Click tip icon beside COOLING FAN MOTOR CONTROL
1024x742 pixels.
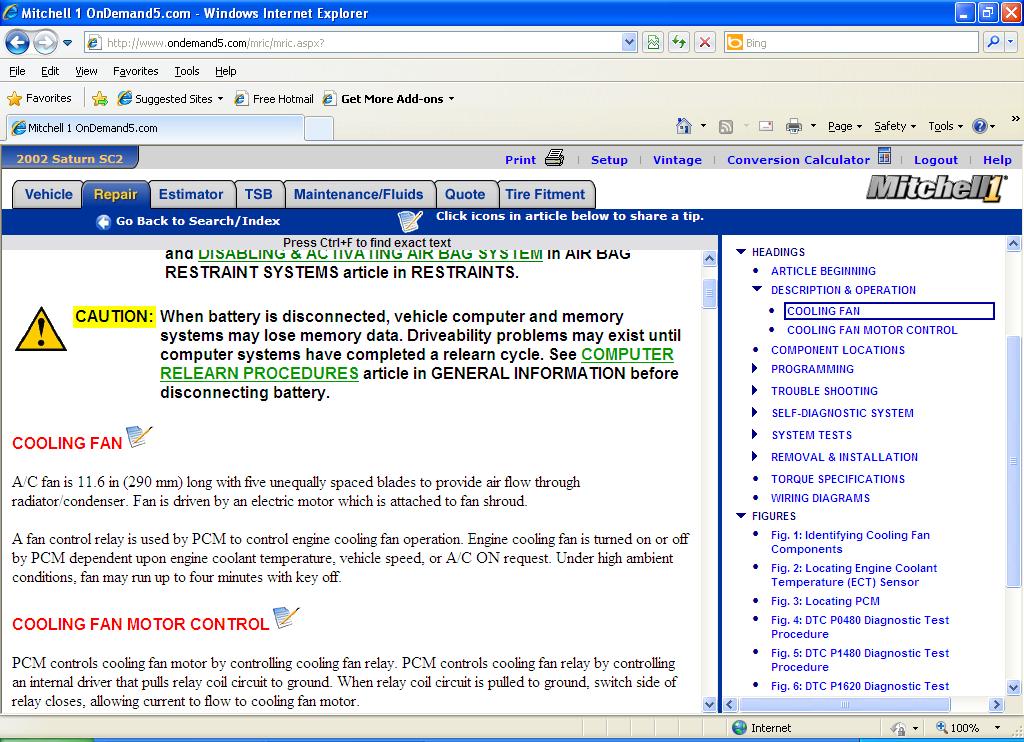[286, 617]
